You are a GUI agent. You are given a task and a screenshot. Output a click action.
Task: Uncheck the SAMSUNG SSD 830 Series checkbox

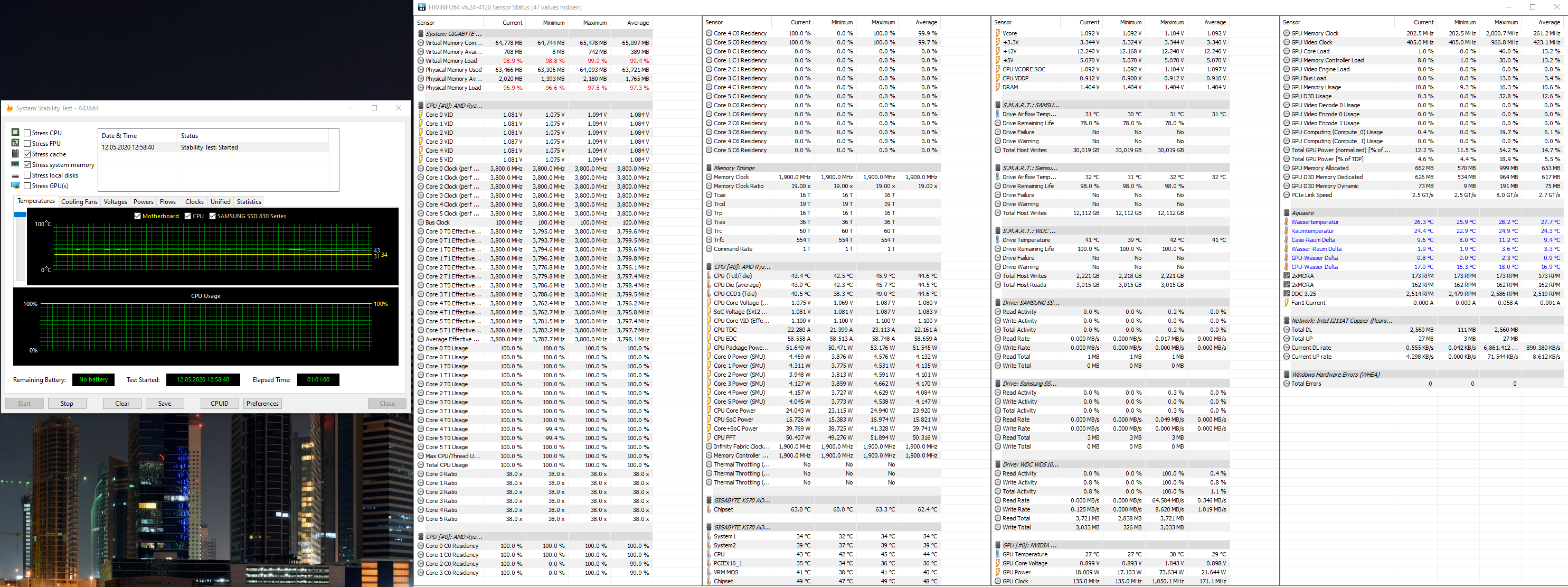[x=212, y=216]
